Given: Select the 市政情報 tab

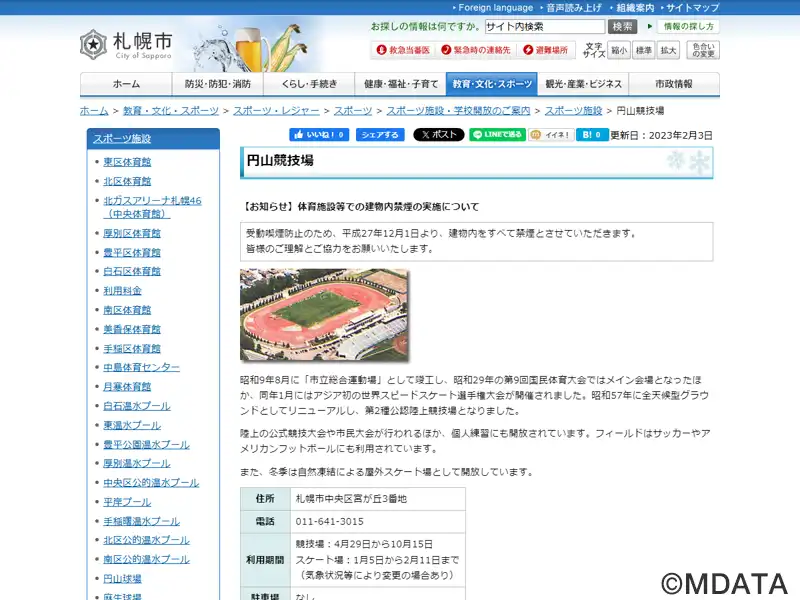Looking at the screenshot, I should tap(674, 84).
